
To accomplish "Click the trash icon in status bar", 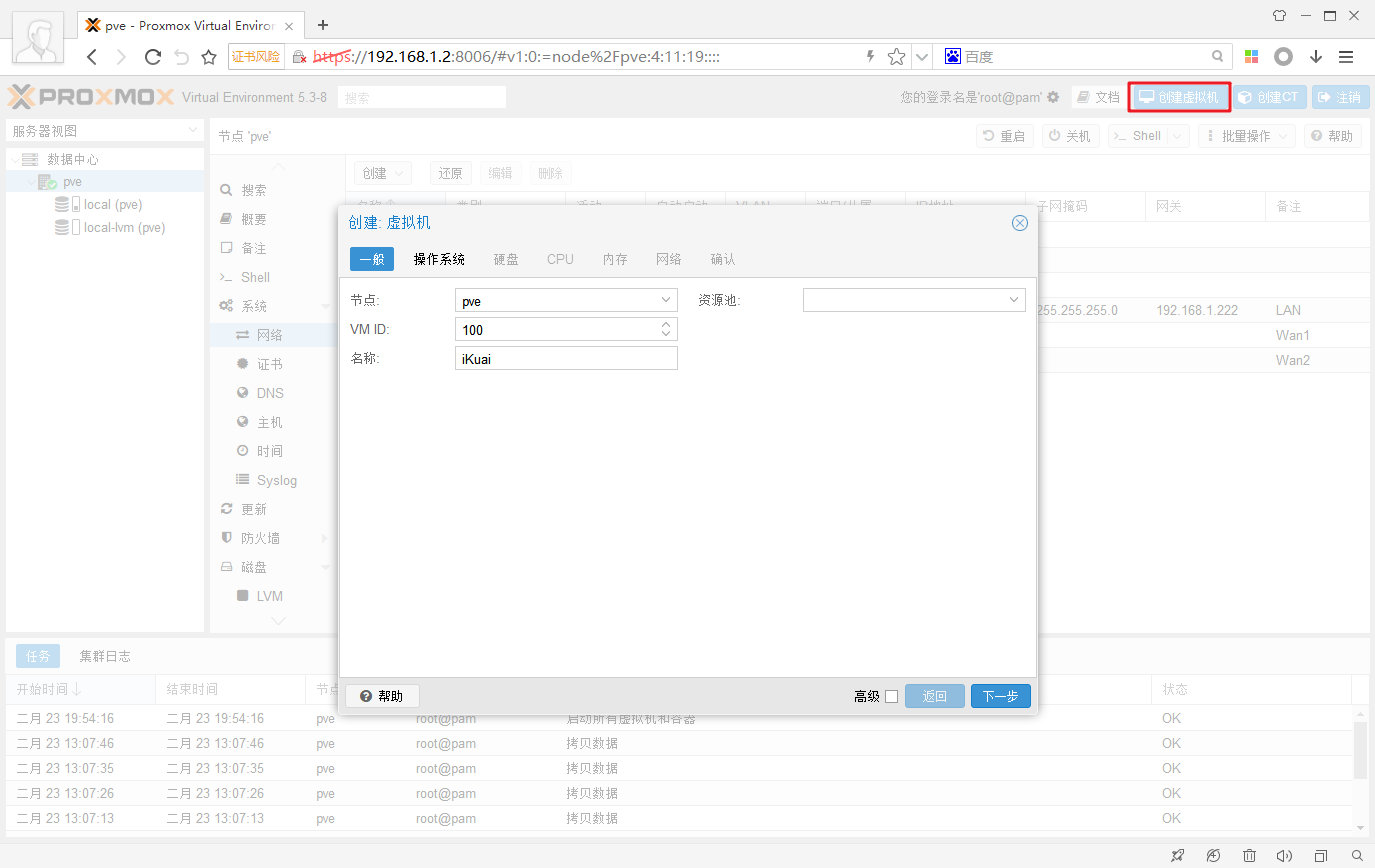I will click(x=1249, y=856).
